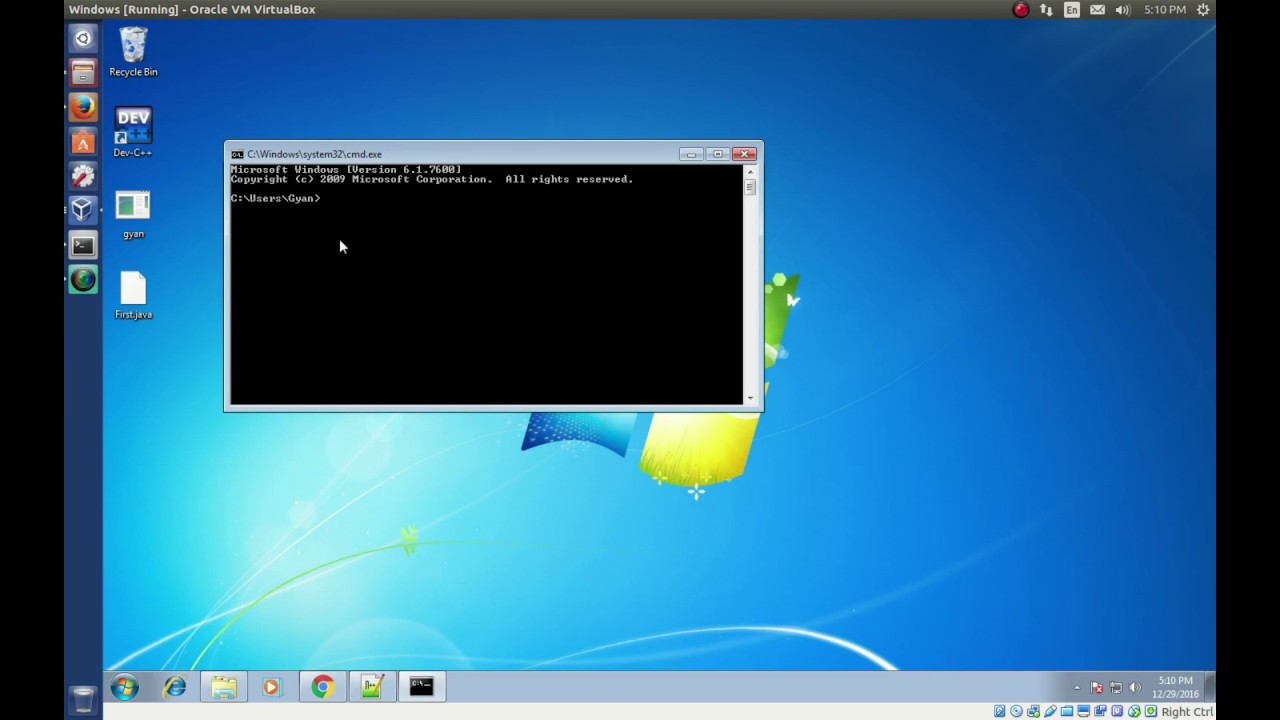Maximize the cmd.exe window
The height and width of the screenshot is (720, 1280).
[717, 154]
